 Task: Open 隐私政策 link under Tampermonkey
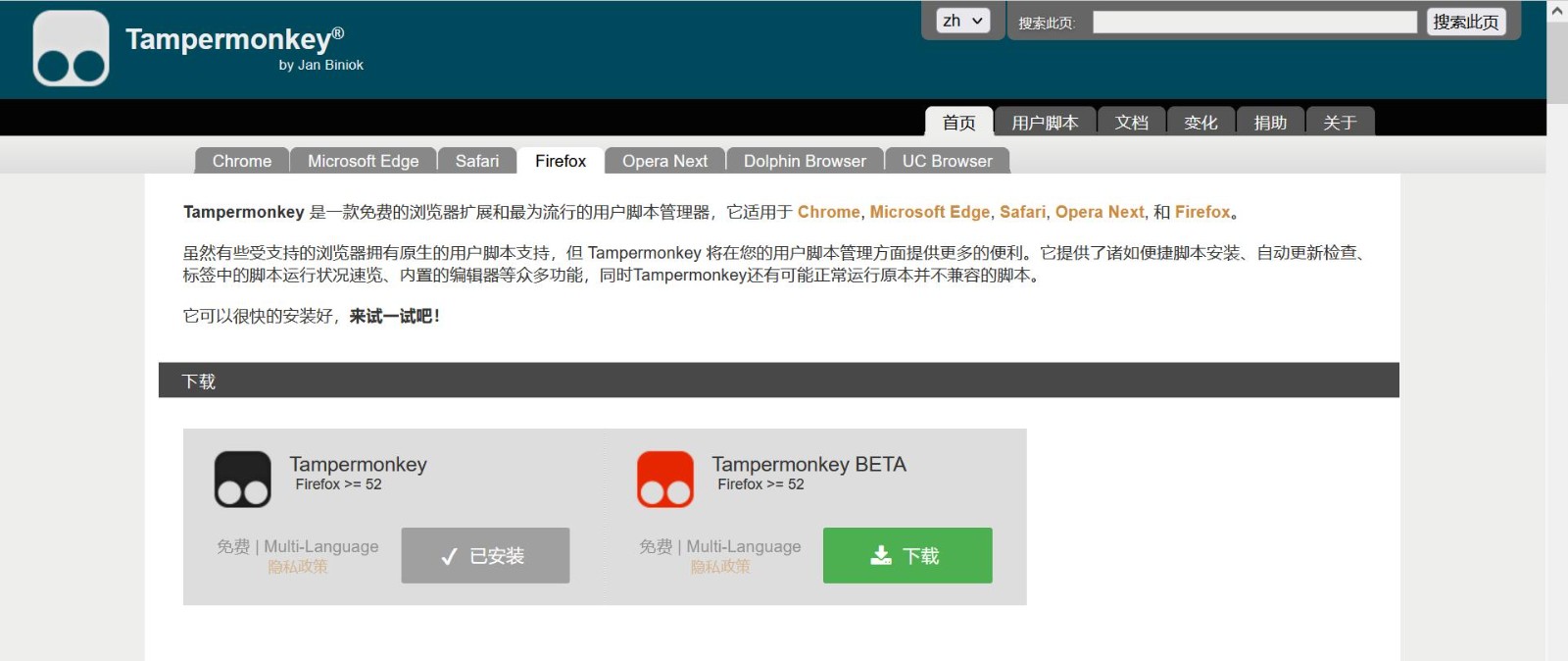[x=298, y=567]
